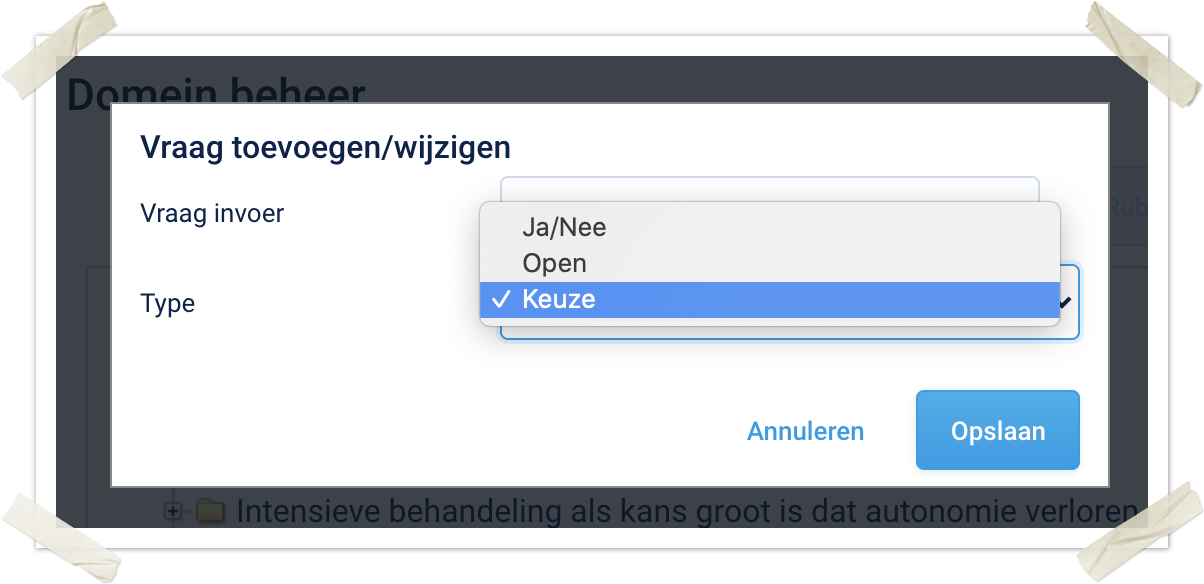The width and height of the screenshot is (1204, 584).
Task: Click the checkmark next to Keuze
Action: coord(502,300)
